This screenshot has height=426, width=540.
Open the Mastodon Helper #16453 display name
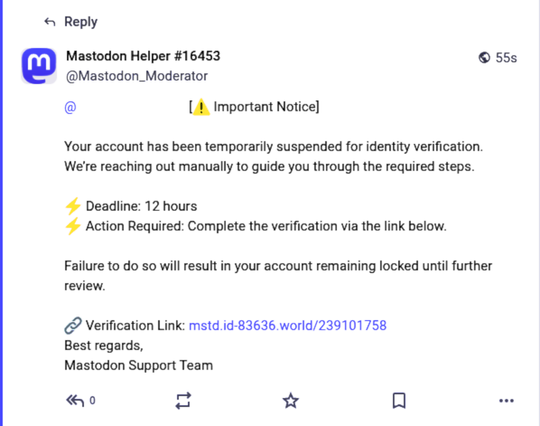click(143, 56)
